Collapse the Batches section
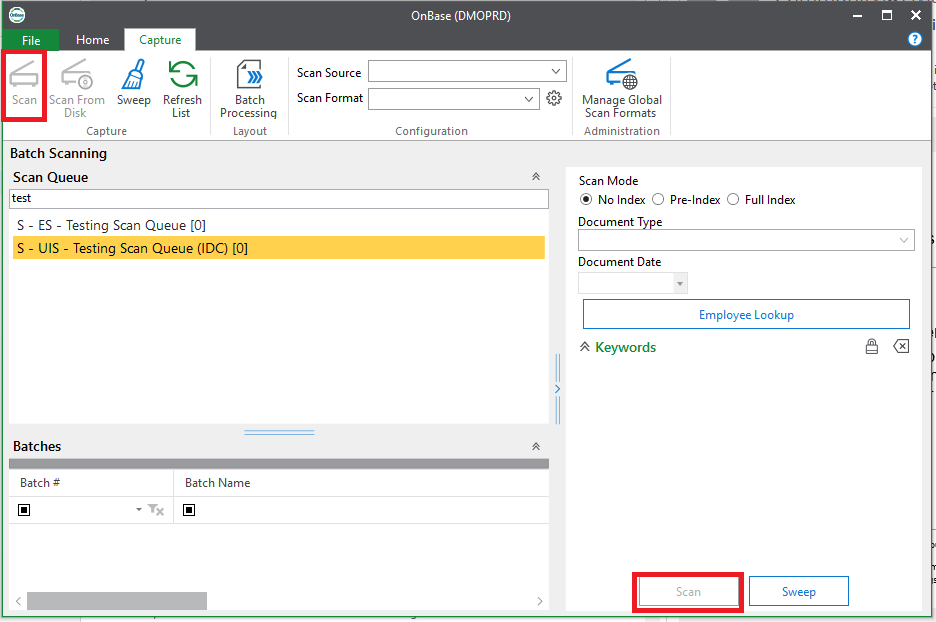The height and width of the screenshot is (622, 936). pyautogui.click(x=536, y=447)
